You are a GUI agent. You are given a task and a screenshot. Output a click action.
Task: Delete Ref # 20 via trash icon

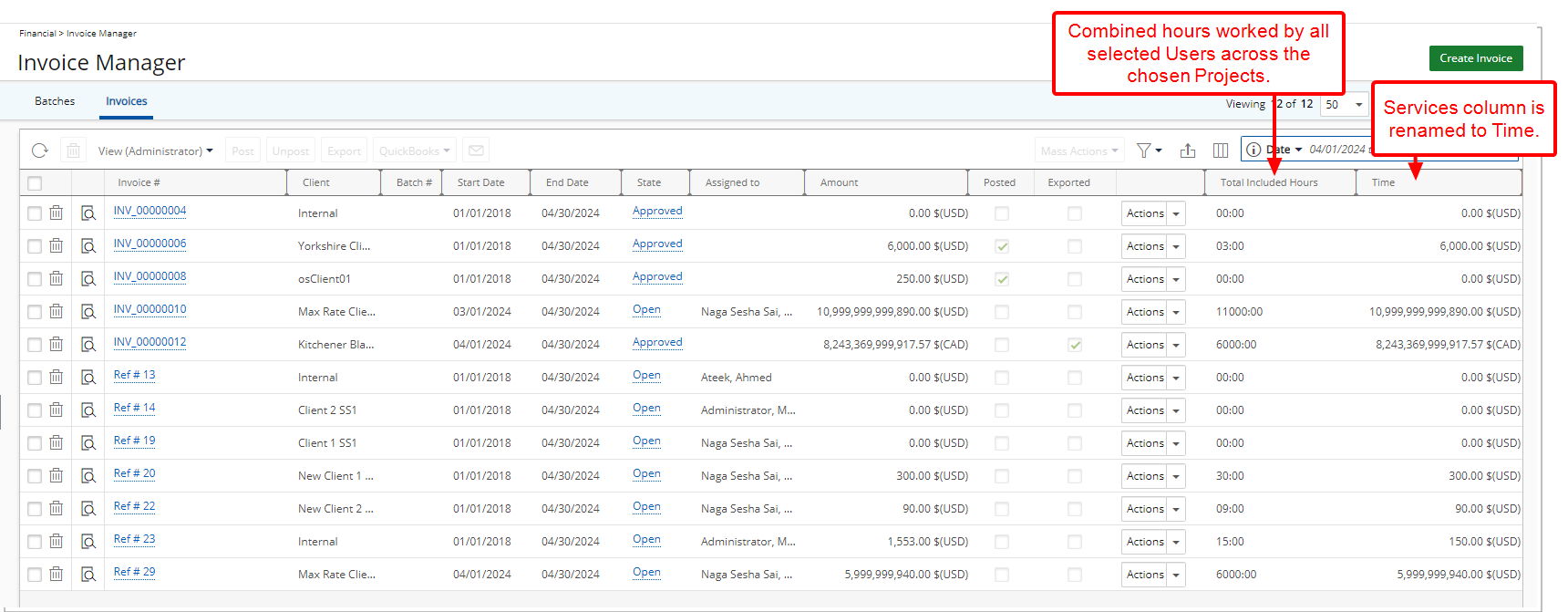(57, 475)
